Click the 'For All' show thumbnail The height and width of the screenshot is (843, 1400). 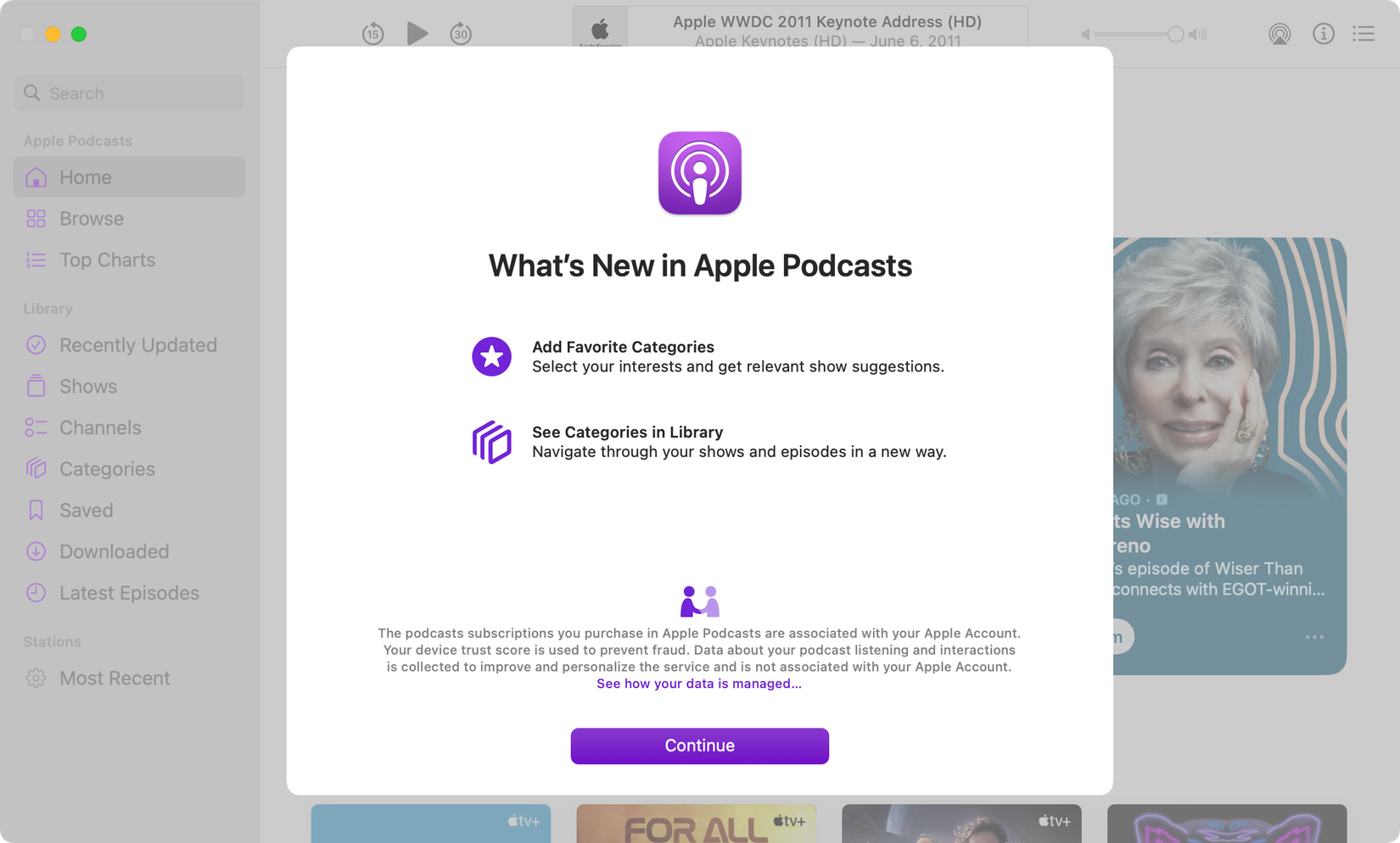coord(696,823)
